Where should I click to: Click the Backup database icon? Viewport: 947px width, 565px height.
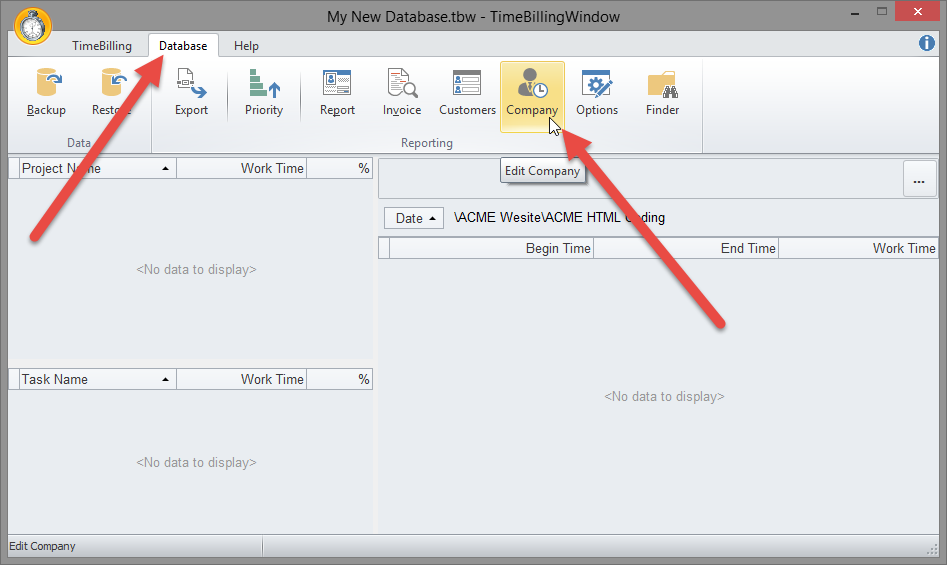pos(46,92)
